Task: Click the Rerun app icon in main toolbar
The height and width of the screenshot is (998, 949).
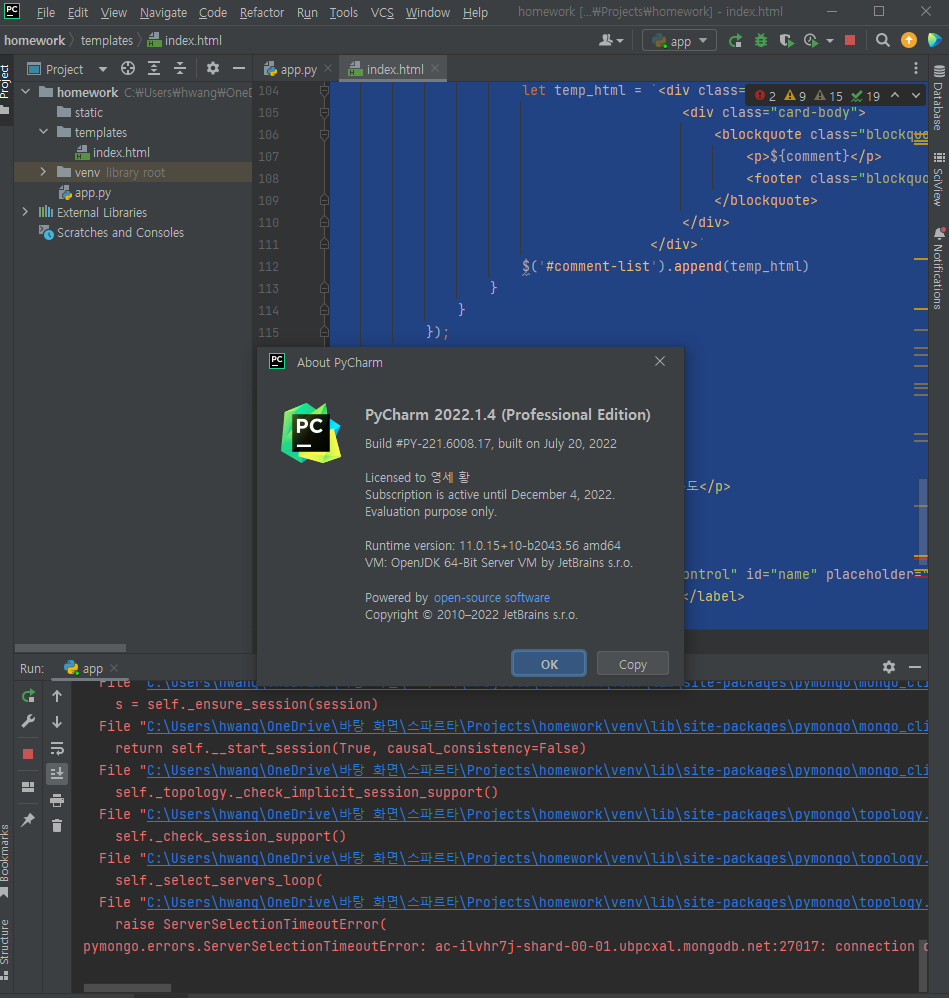Action: pos(735,41)
